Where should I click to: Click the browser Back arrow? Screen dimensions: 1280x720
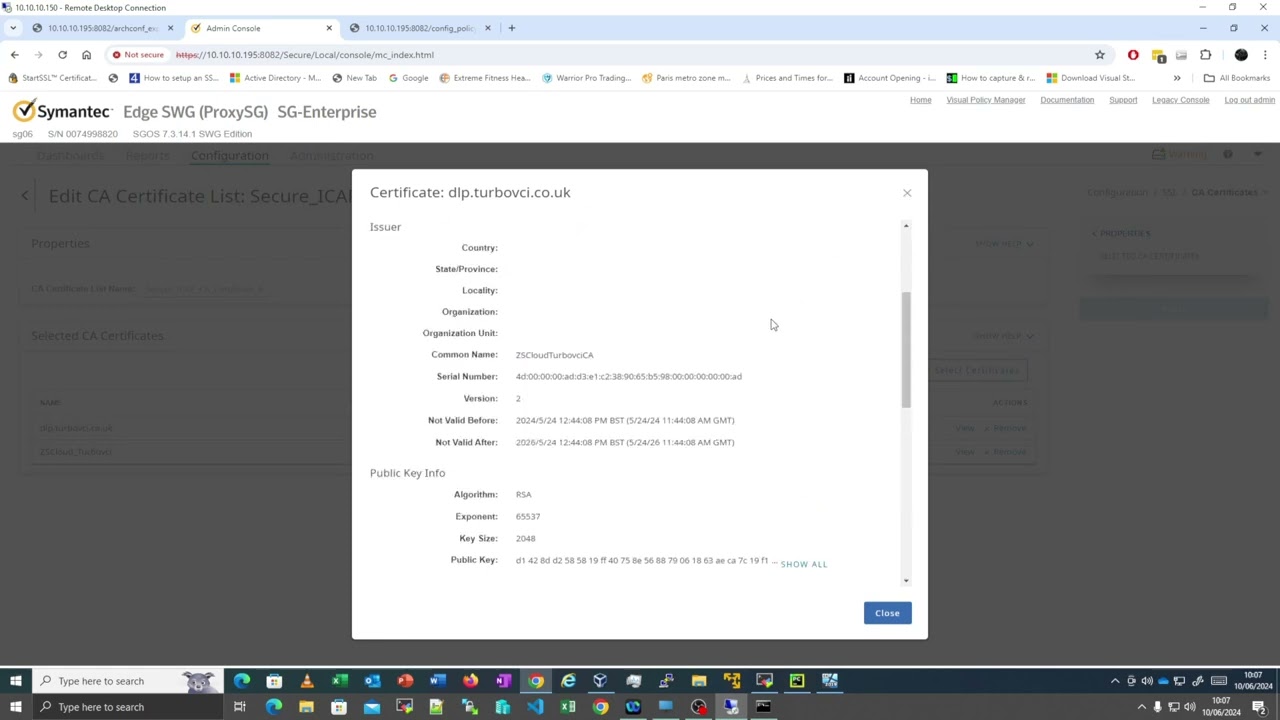[14, 55]
